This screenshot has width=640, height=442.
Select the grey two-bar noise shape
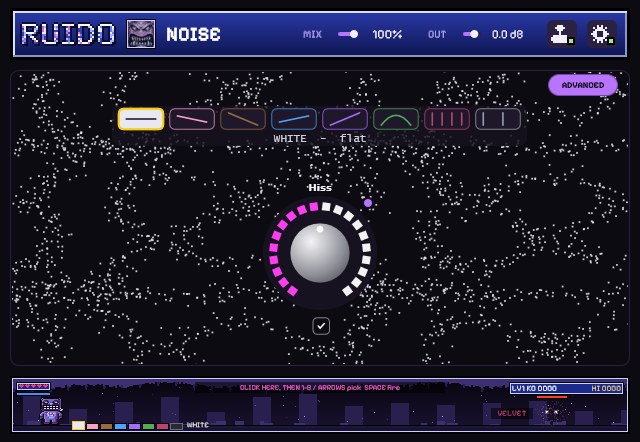click(498, 119)
